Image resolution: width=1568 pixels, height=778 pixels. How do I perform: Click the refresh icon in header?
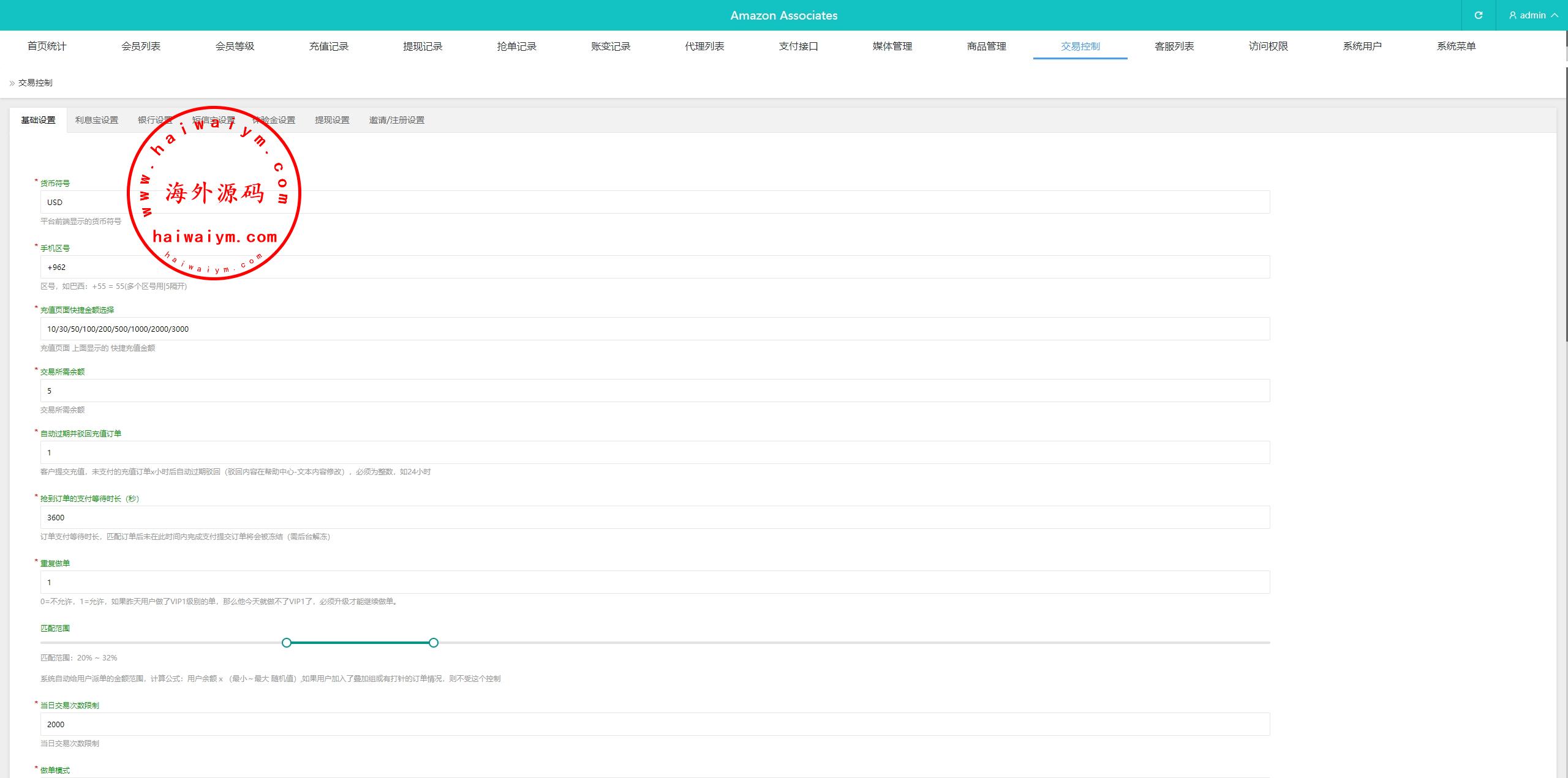pyautogui.click(x=1478, y=15)
